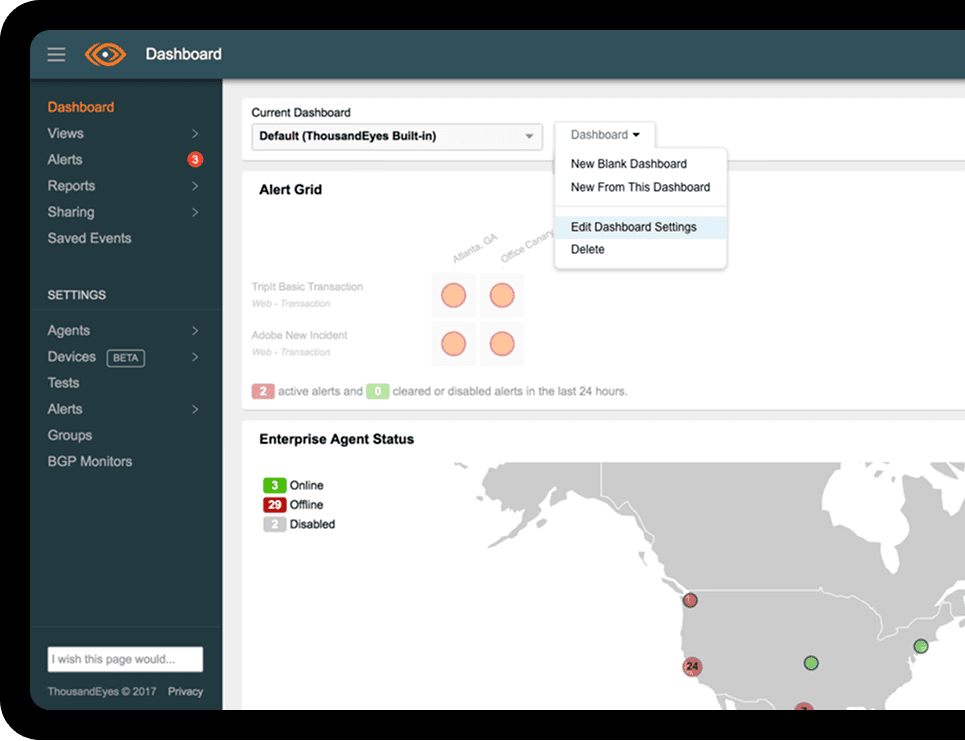Select Delete from the Dashboard menu
Viewport: 965px width, 741px height.
587,249
